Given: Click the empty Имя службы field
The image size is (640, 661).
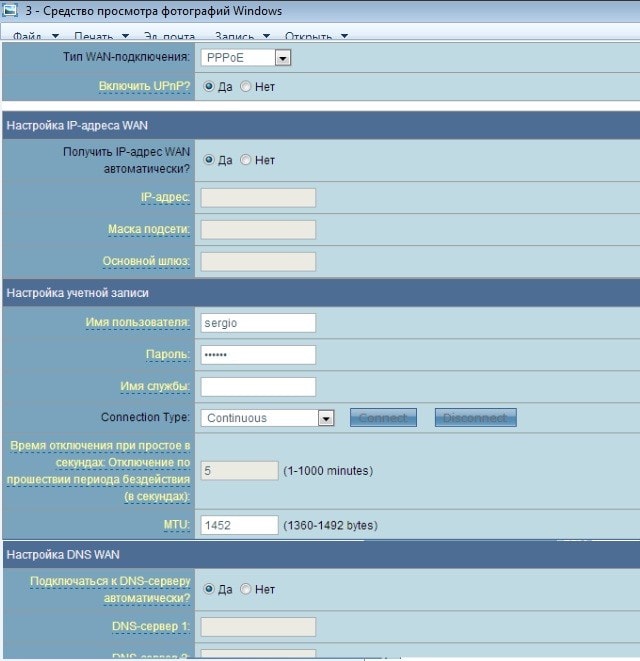Looking at the screenshot, I should 258,387.
